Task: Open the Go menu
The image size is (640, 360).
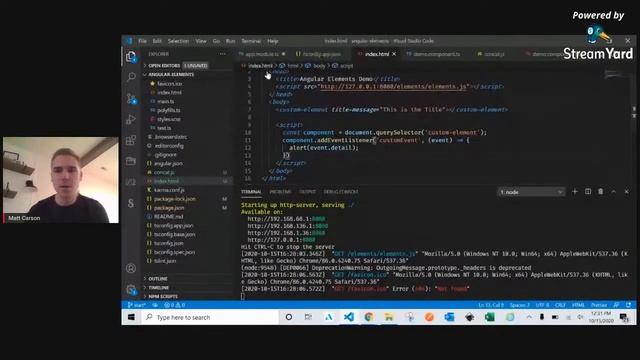Action: (x=216, y=41)
